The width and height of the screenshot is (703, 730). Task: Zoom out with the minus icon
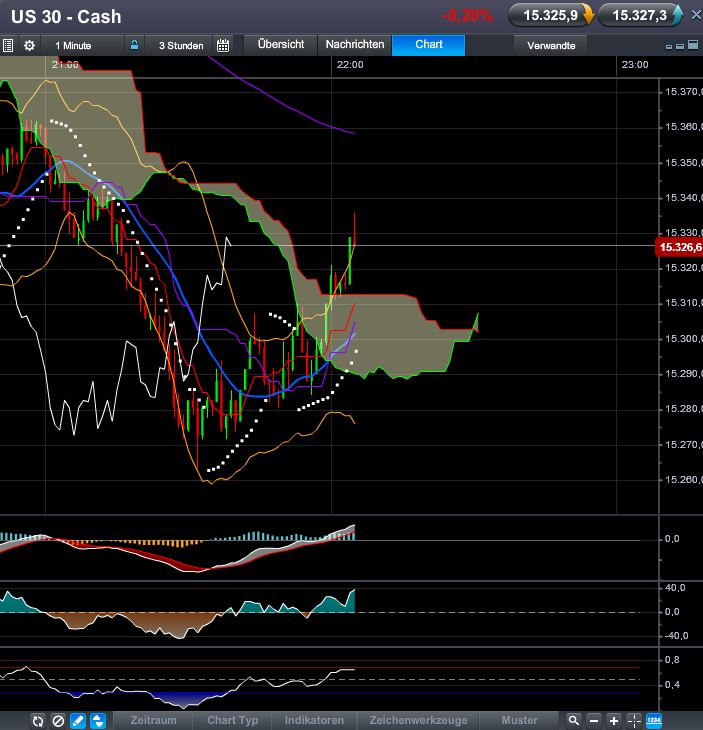[x=594, y=721]
